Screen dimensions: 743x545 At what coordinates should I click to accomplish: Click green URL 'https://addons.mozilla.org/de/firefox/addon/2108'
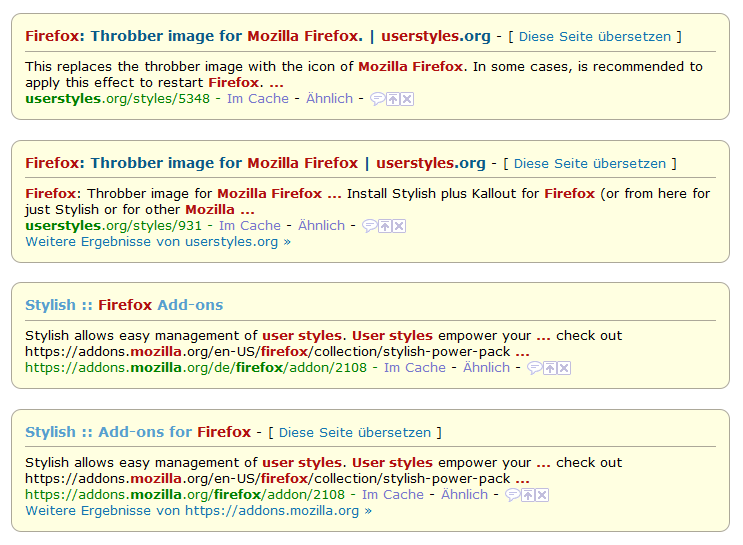(196, 368)
